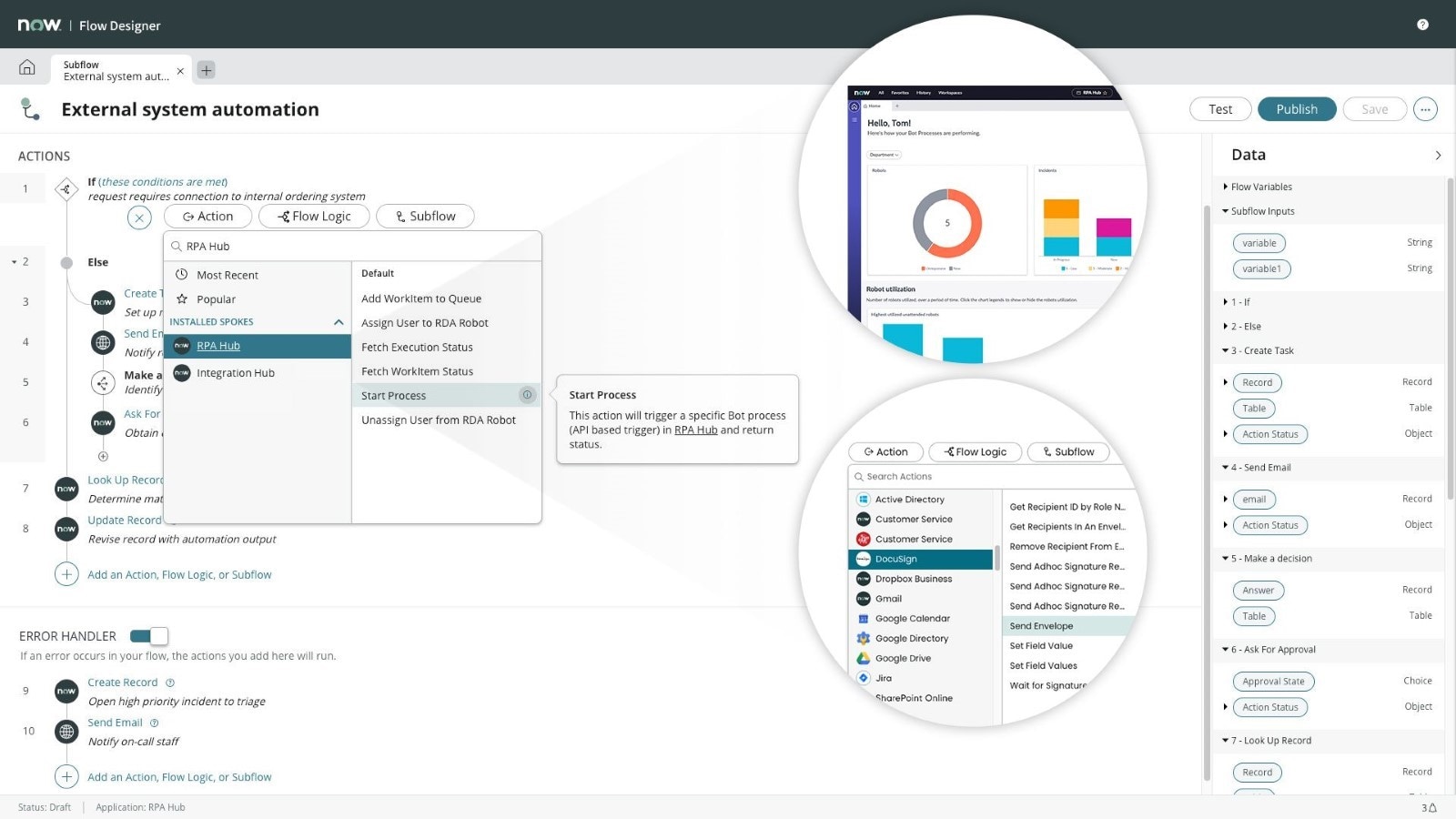Click Add an Action link under Update Record
This screenshot has width=1456, height=819.
pos(179,575)
